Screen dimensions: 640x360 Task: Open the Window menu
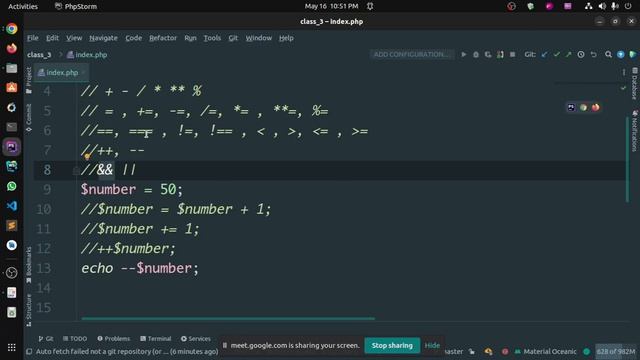258,38
